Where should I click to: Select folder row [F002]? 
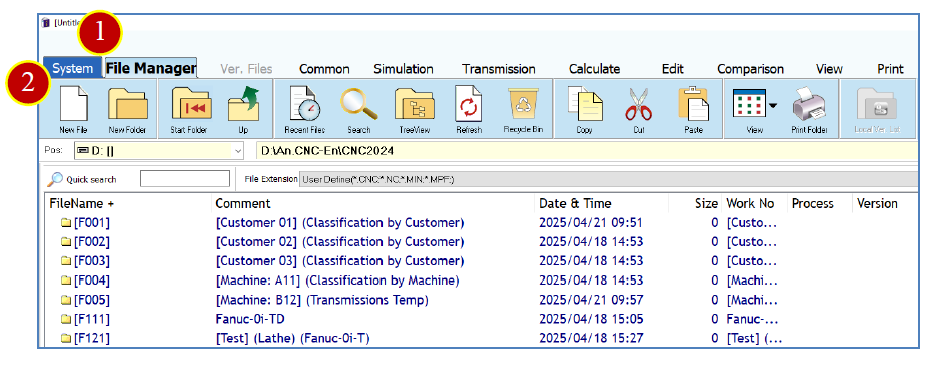[481, 242]
